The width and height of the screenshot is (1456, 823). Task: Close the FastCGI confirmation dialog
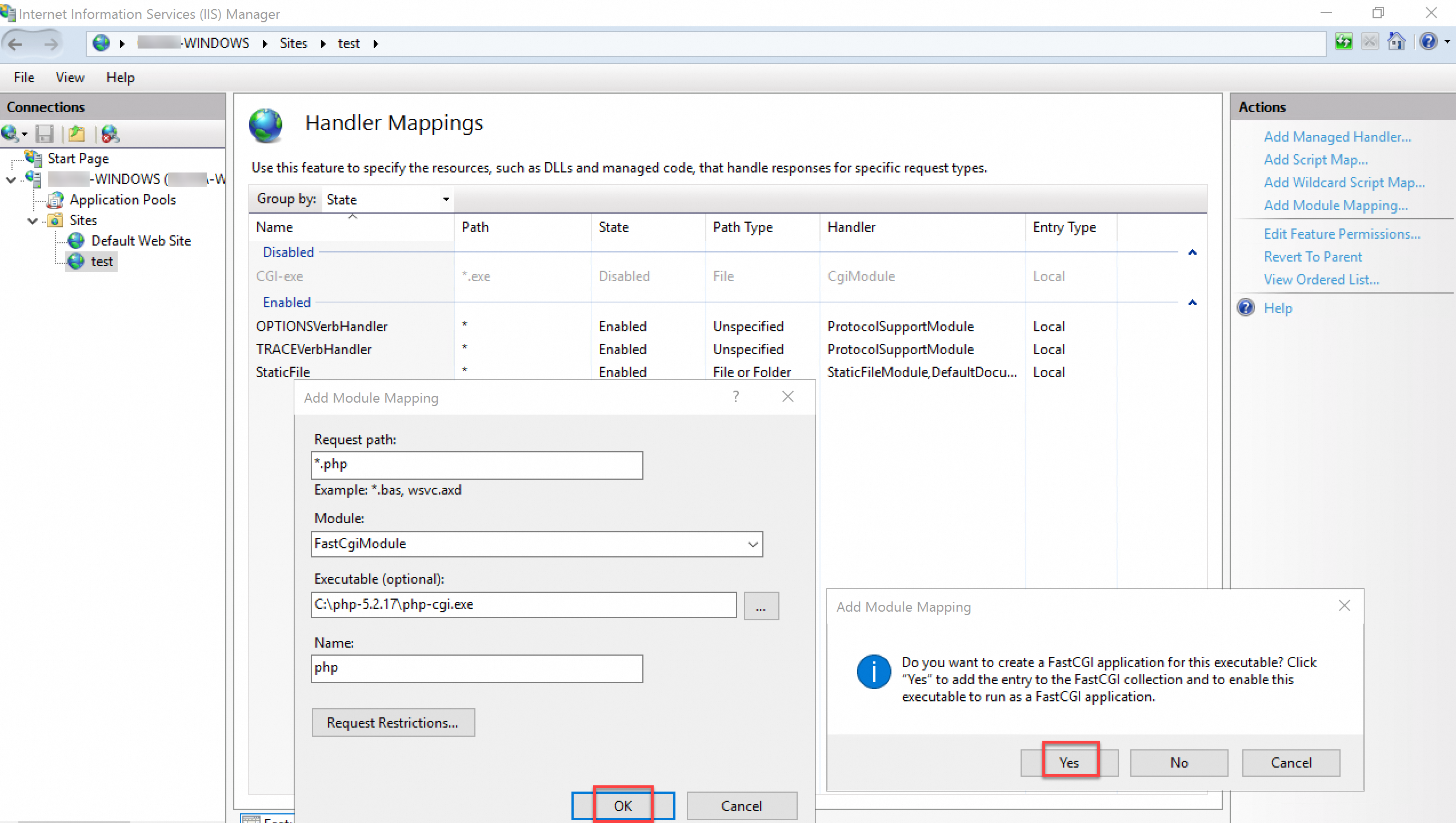[x=1345, y=605]
